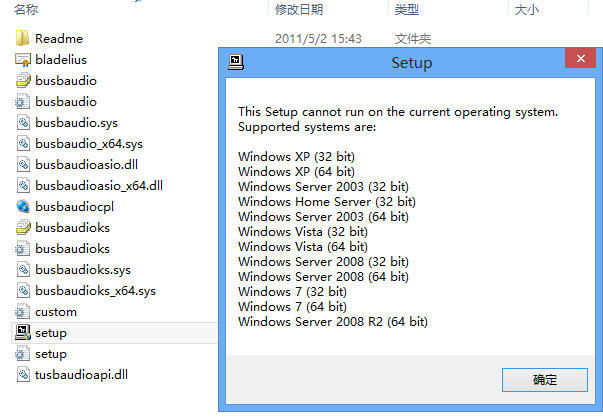
Task: Select the setup application icon
Action: point(23,332)
